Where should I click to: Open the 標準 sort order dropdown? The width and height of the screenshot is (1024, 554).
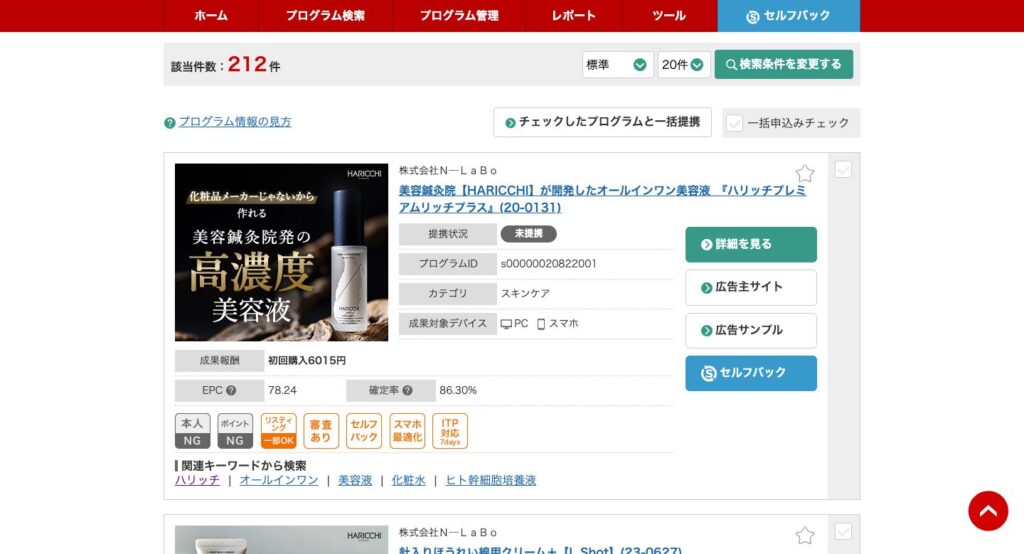coord(617,65)
